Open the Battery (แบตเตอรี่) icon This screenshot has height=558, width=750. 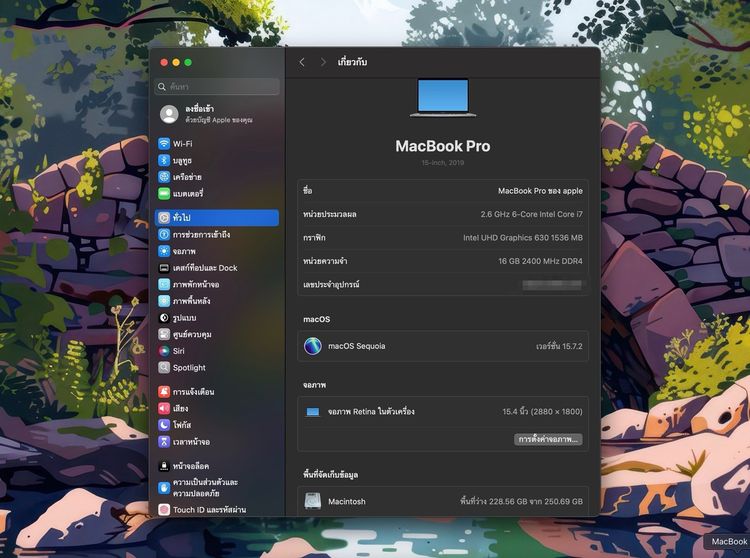pos(164,194)
